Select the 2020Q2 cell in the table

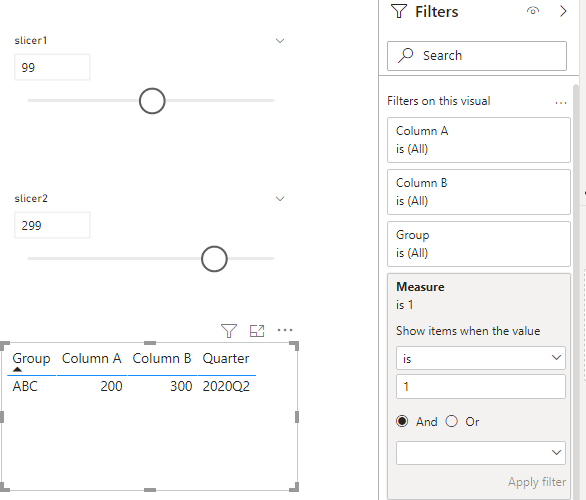click(226, 386)
